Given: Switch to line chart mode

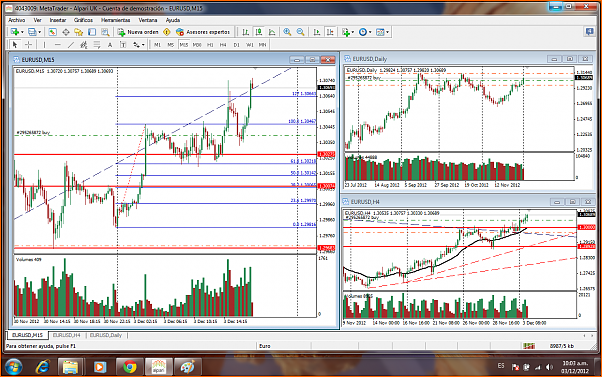Looking at the screenshot, I should [x=272, y=32].
